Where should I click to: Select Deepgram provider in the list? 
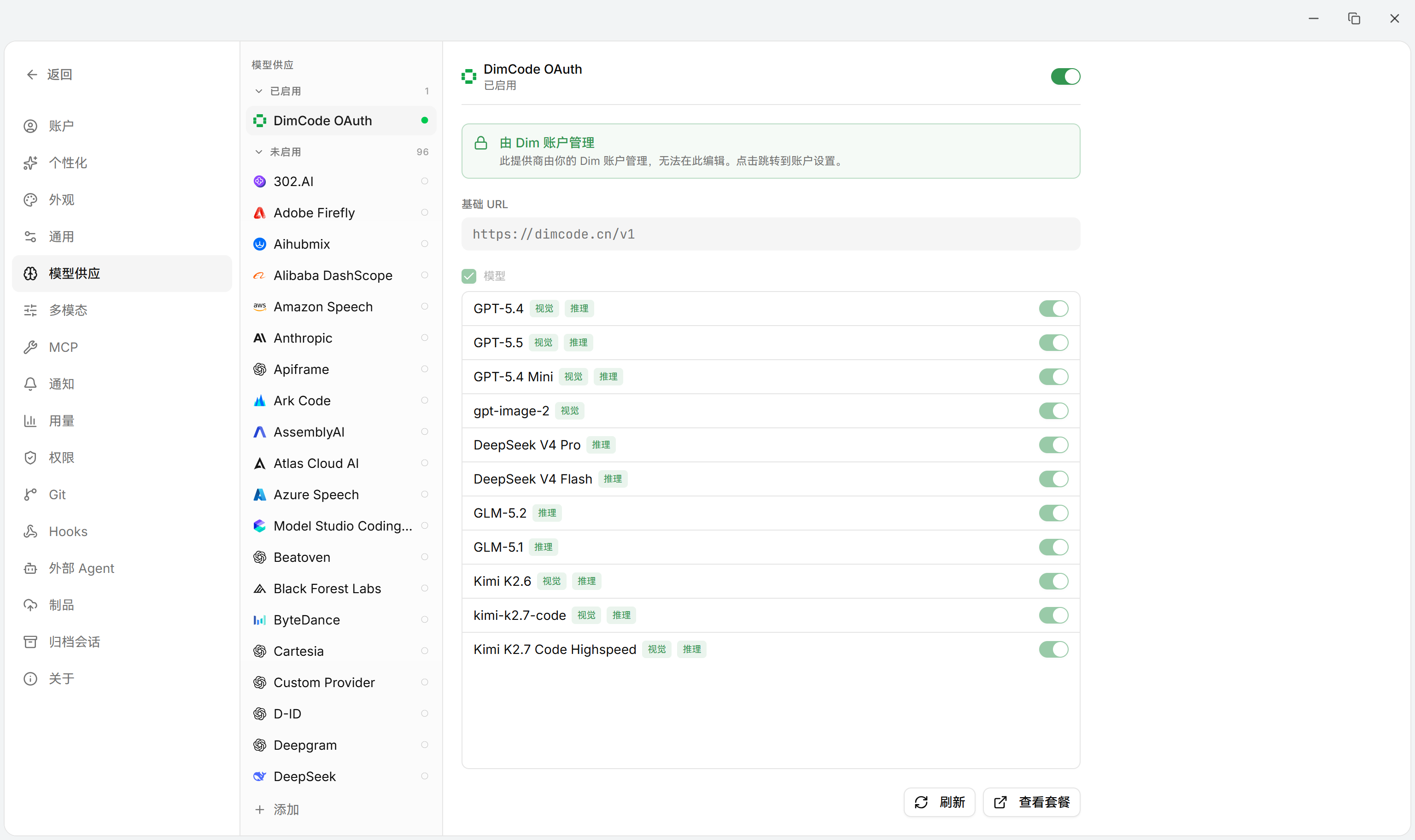point(341,746)
